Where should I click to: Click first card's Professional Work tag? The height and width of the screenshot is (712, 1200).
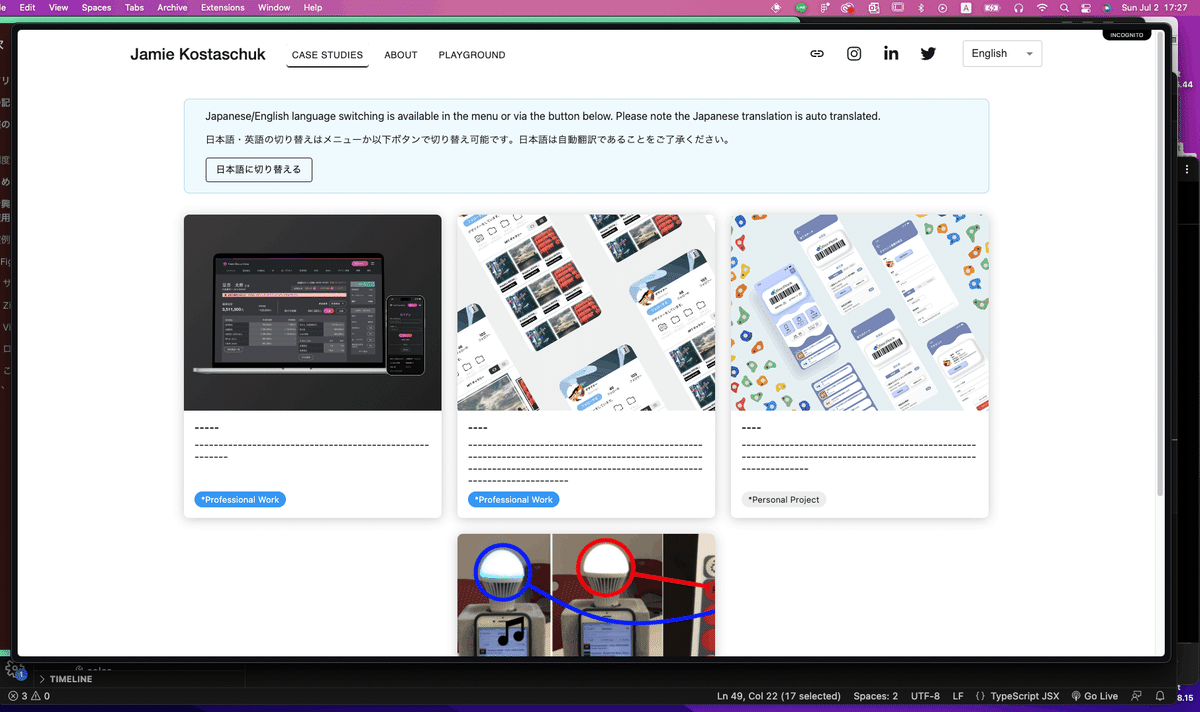pyautogui.click(x=240, y=499)
